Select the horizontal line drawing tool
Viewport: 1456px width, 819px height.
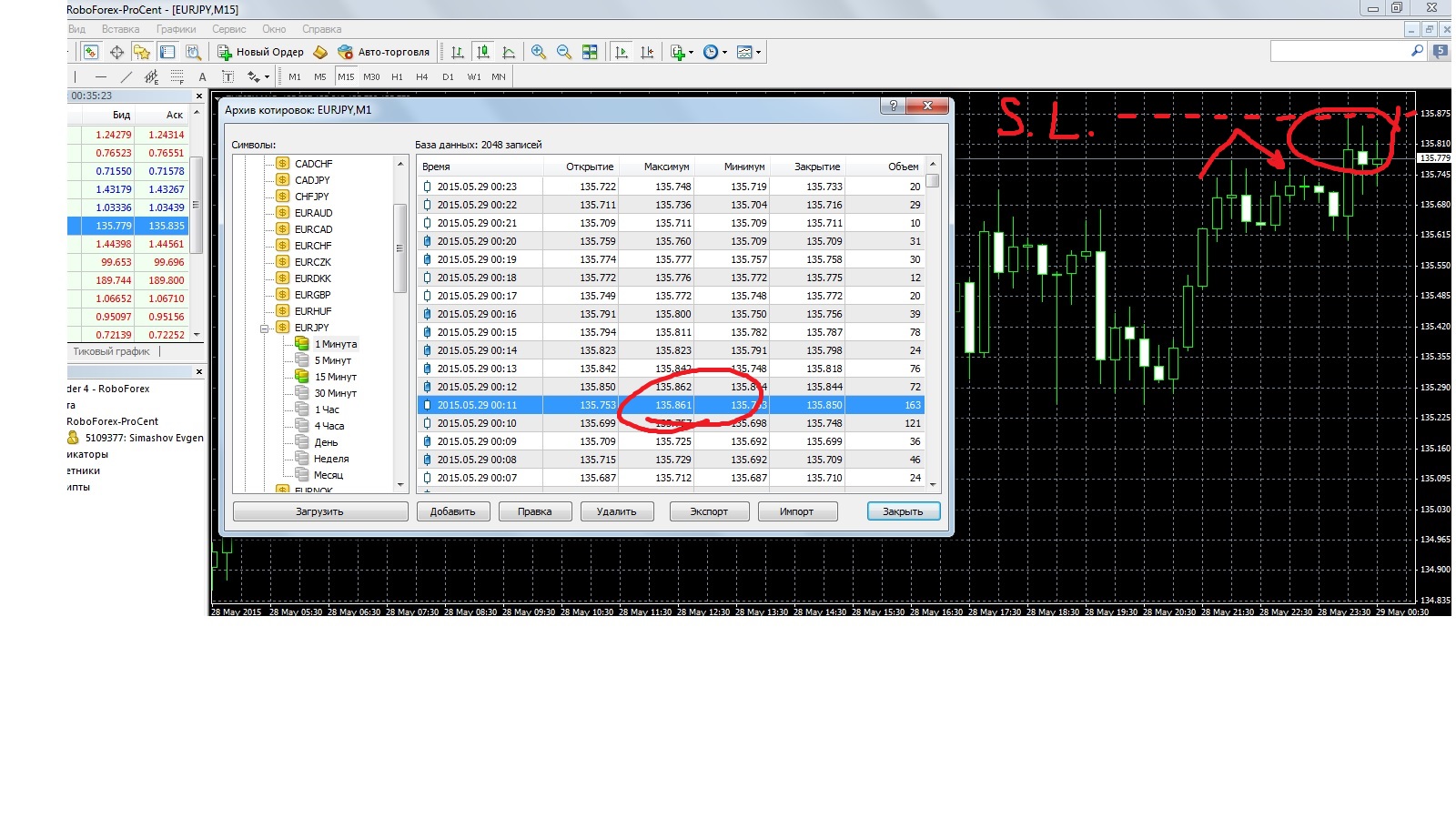pyautogui.click(x=101, y=76)
